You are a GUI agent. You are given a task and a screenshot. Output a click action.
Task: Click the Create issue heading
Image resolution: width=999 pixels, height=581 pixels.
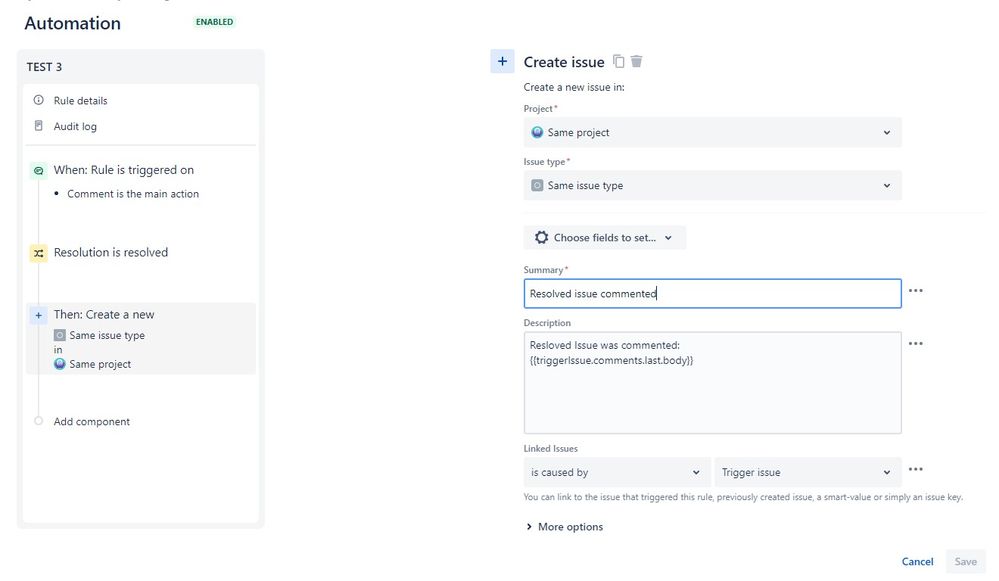564,62
